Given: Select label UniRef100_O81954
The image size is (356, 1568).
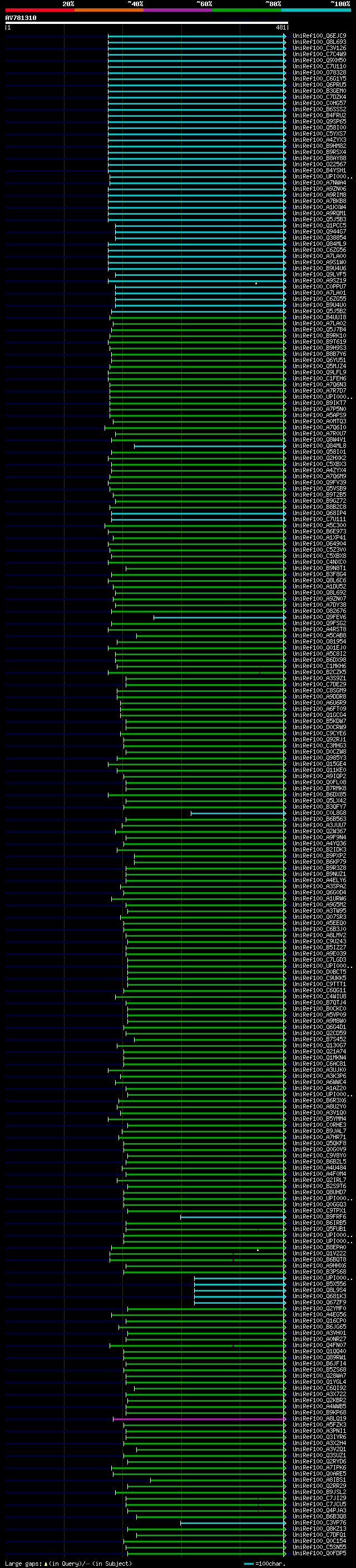Looking at the screenshot, I should [x=319, y=641].
